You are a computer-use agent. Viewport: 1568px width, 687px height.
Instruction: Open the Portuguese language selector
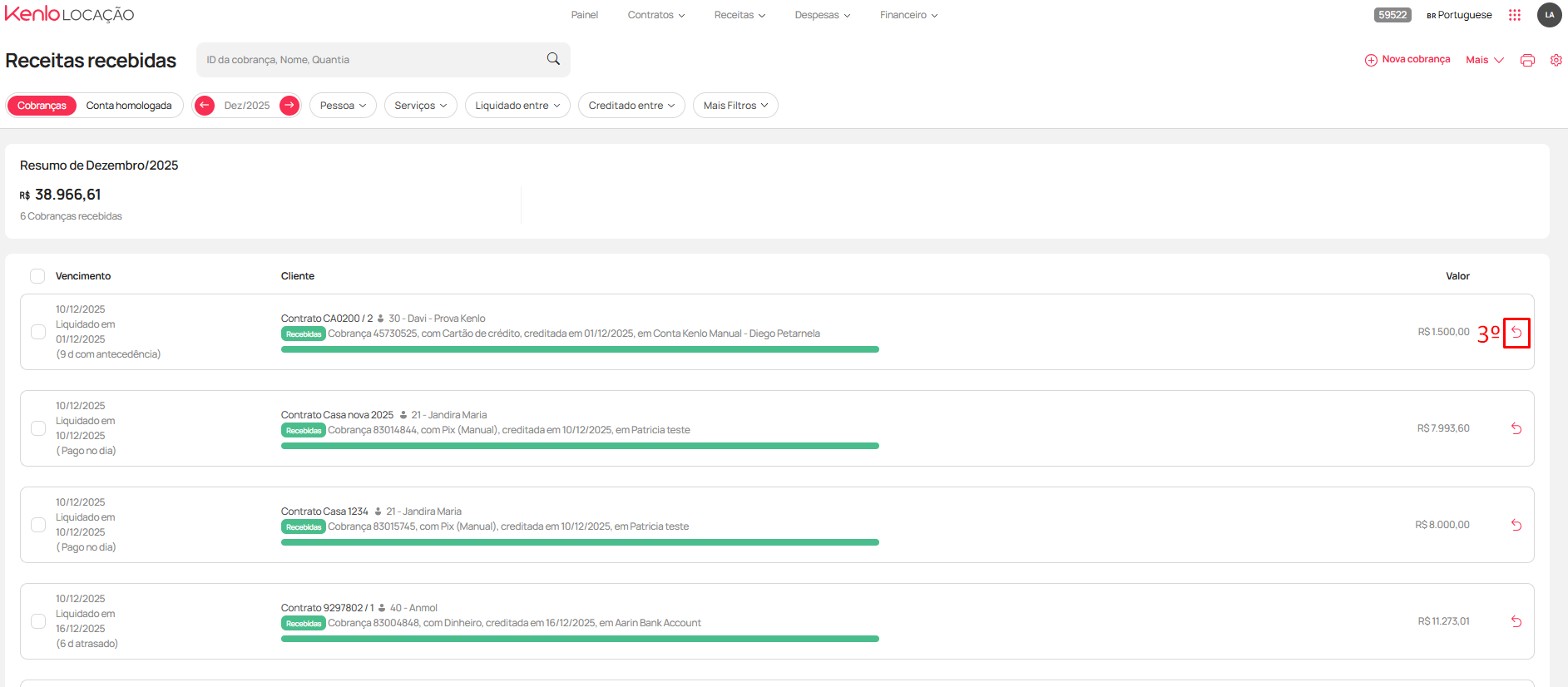click(x=1459, y=15)
